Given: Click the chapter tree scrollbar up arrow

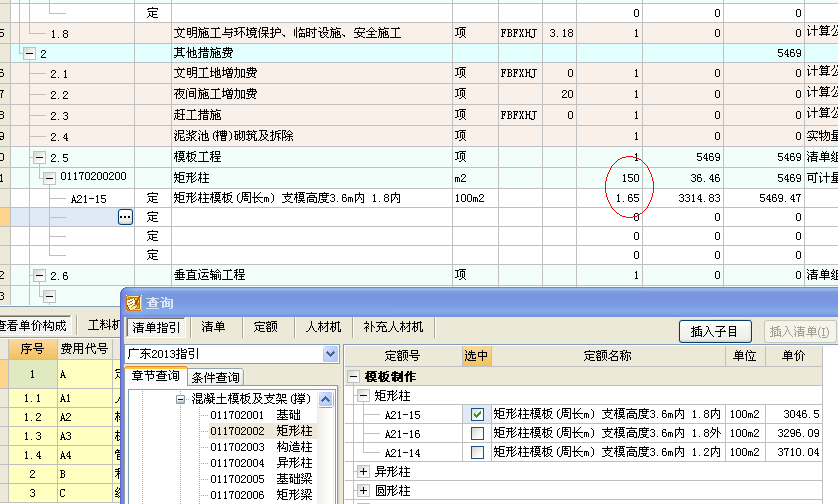Looking at the screenshot, I should tap(325, 399).
